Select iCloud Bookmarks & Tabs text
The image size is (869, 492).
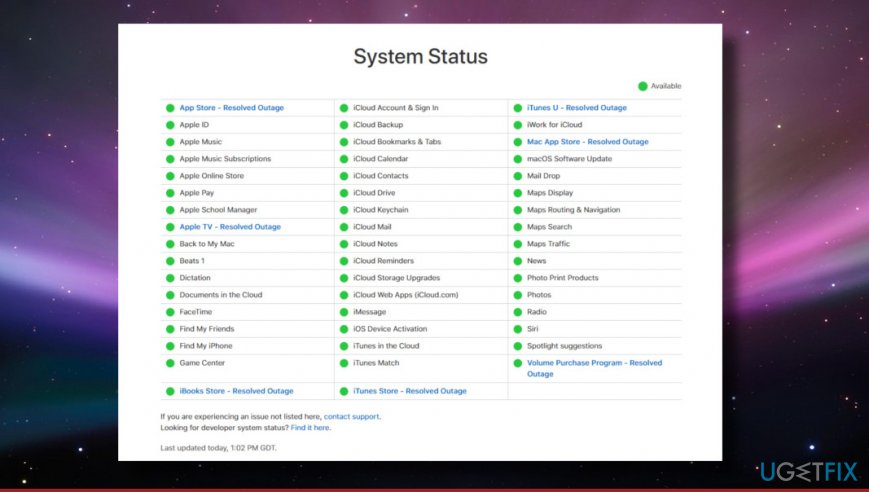tap(397, 142)
